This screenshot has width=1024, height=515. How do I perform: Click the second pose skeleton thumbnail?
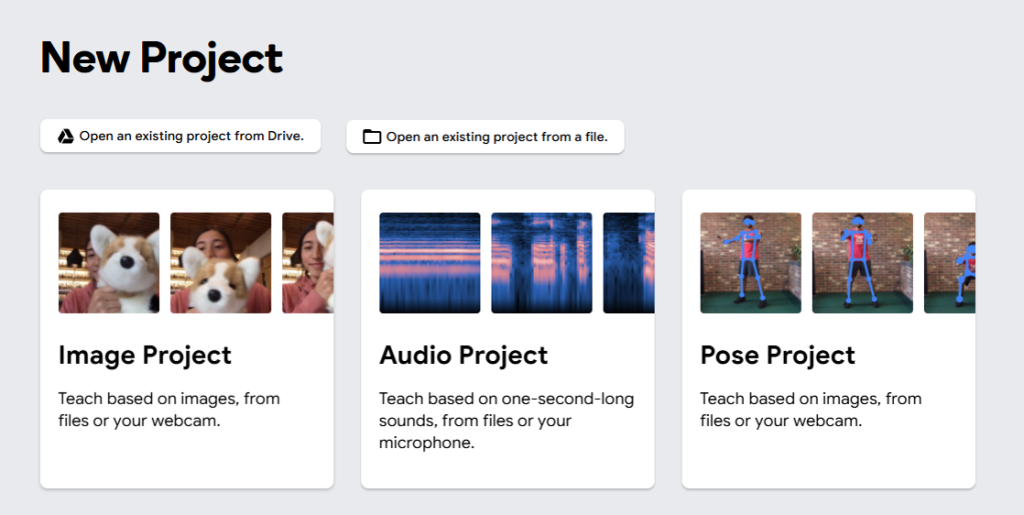[x=863, y=263]
